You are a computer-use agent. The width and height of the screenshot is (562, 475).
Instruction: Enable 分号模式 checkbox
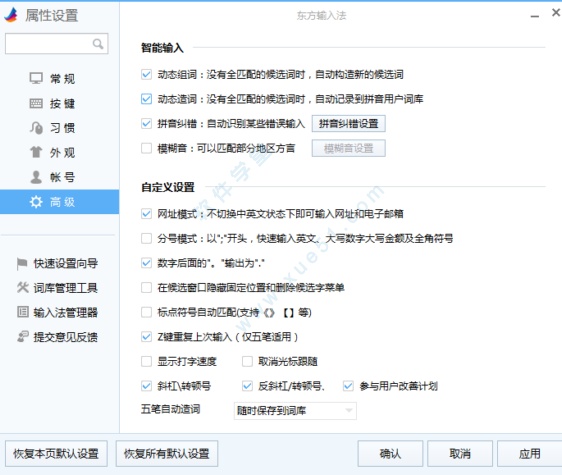pyautogui.click(x=146, y=238)
